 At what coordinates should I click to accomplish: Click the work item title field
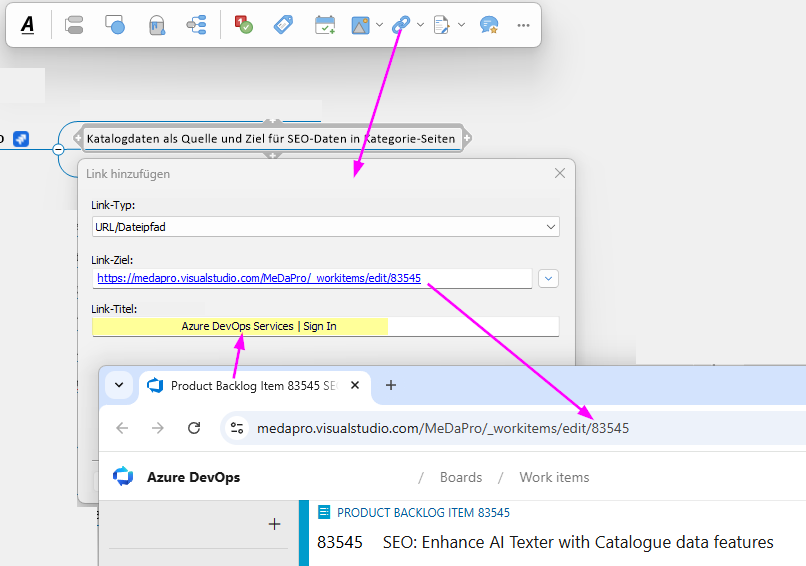click(x=578, y=542)
